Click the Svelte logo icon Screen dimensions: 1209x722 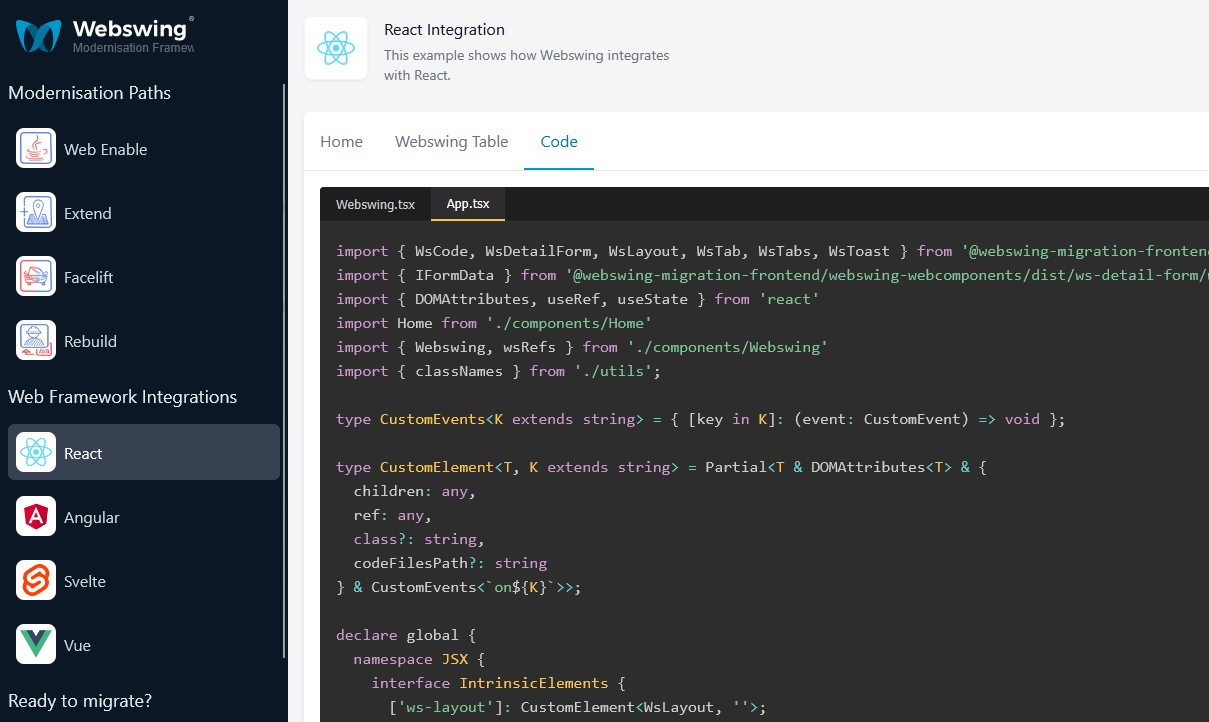[x=36, y=581]
